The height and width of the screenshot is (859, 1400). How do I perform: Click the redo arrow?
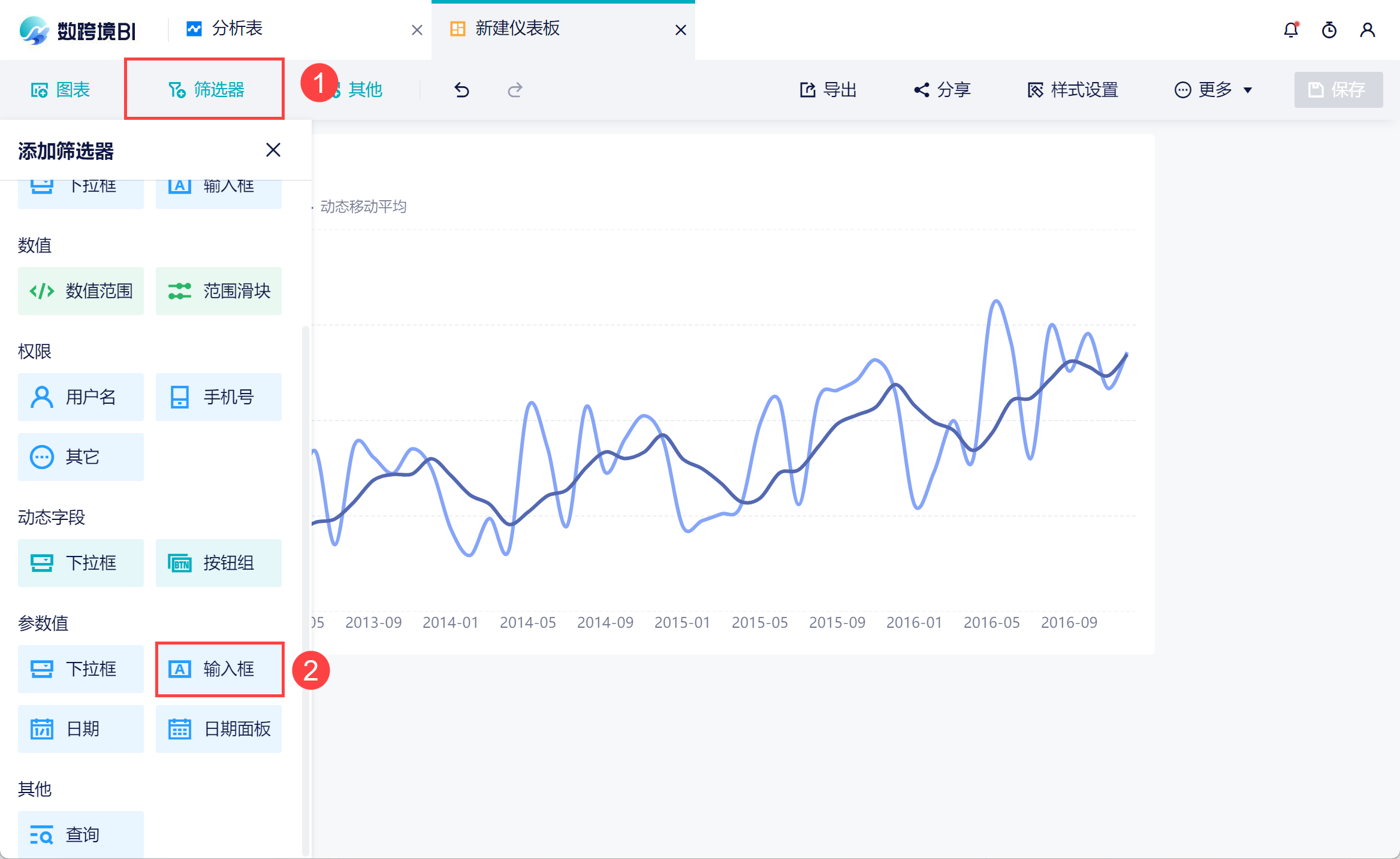tap(515, 90)
